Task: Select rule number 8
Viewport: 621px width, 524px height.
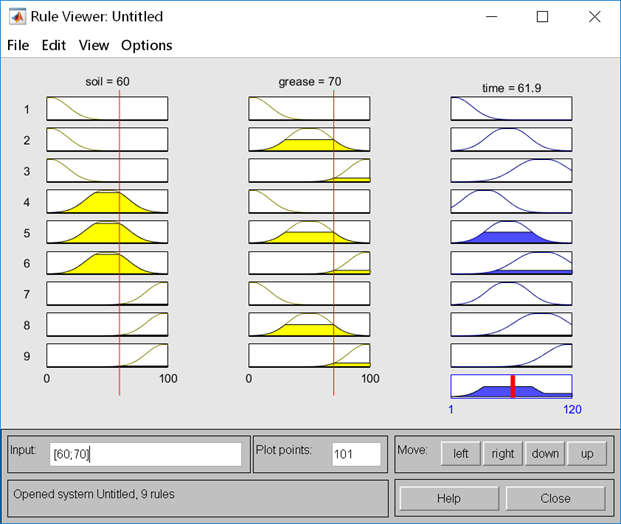Action: (27, 325)
